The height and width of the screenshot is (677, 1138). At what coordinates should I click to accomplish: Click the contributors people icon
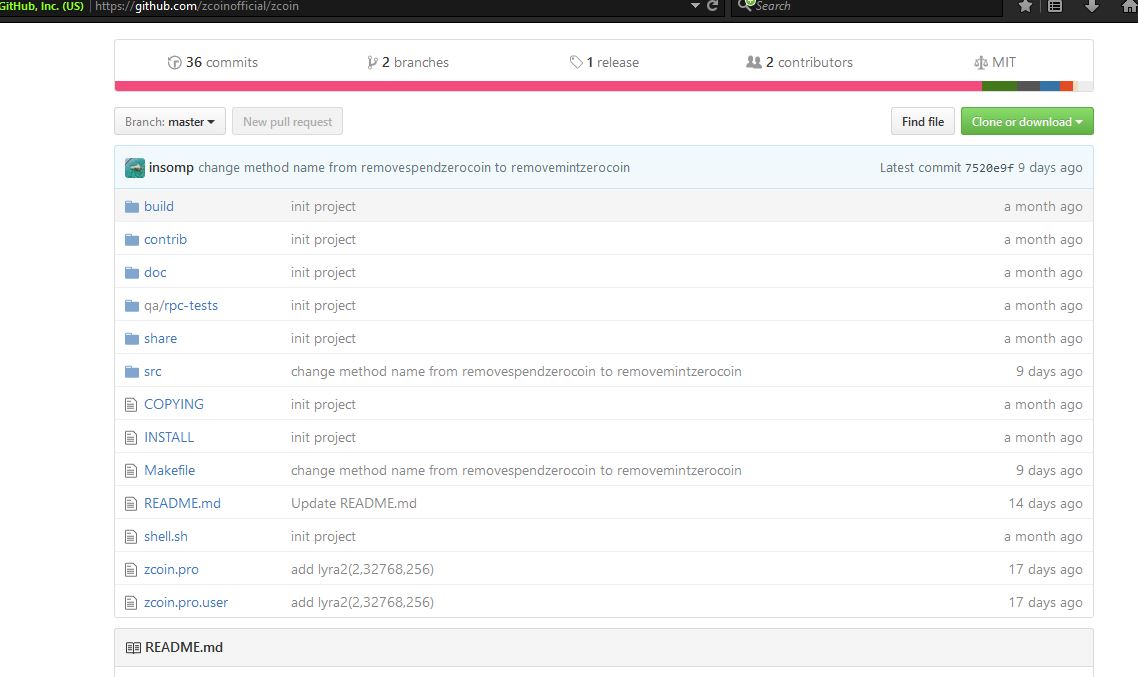(x=754, y=62)
